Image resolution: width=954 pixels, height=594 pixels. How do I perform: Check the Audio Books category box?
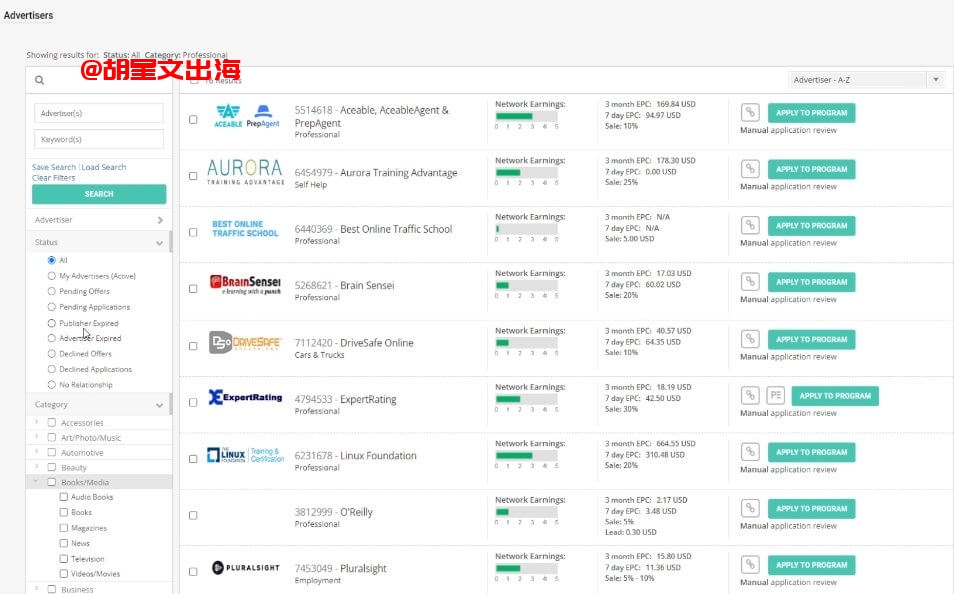pos(63,497)
